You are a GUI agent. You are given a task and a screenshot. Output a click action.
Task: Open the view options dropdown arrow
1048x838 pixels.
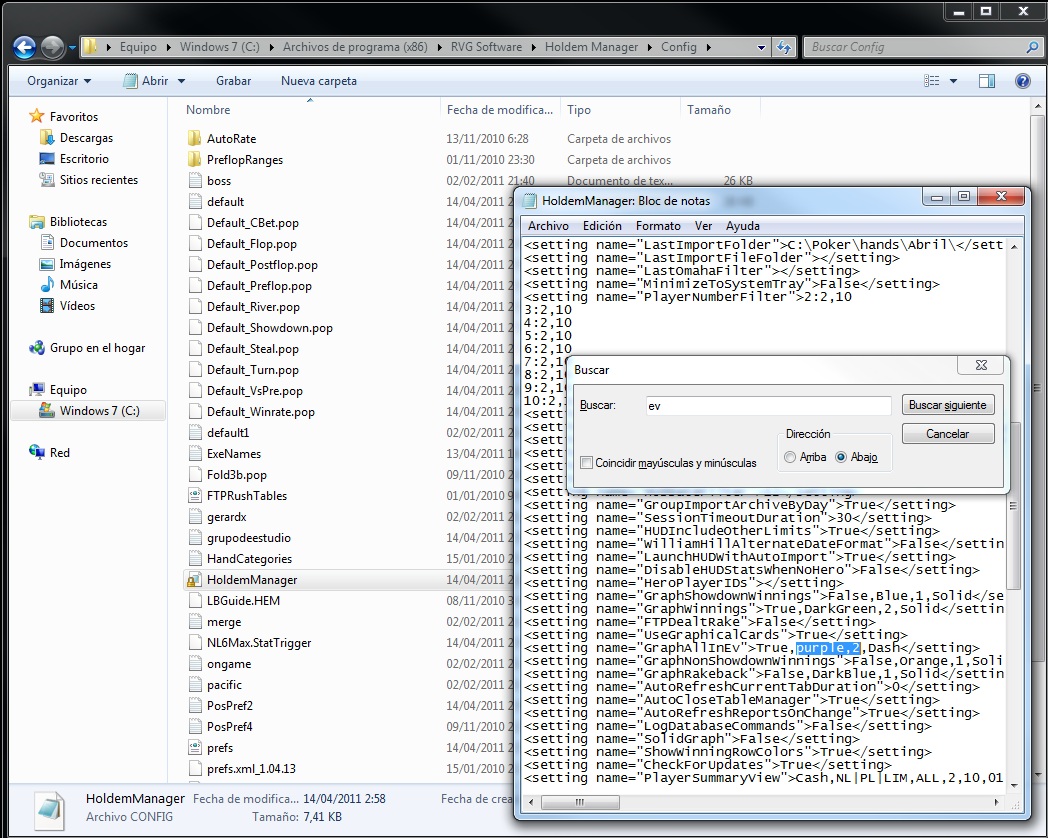coord(953,81)
